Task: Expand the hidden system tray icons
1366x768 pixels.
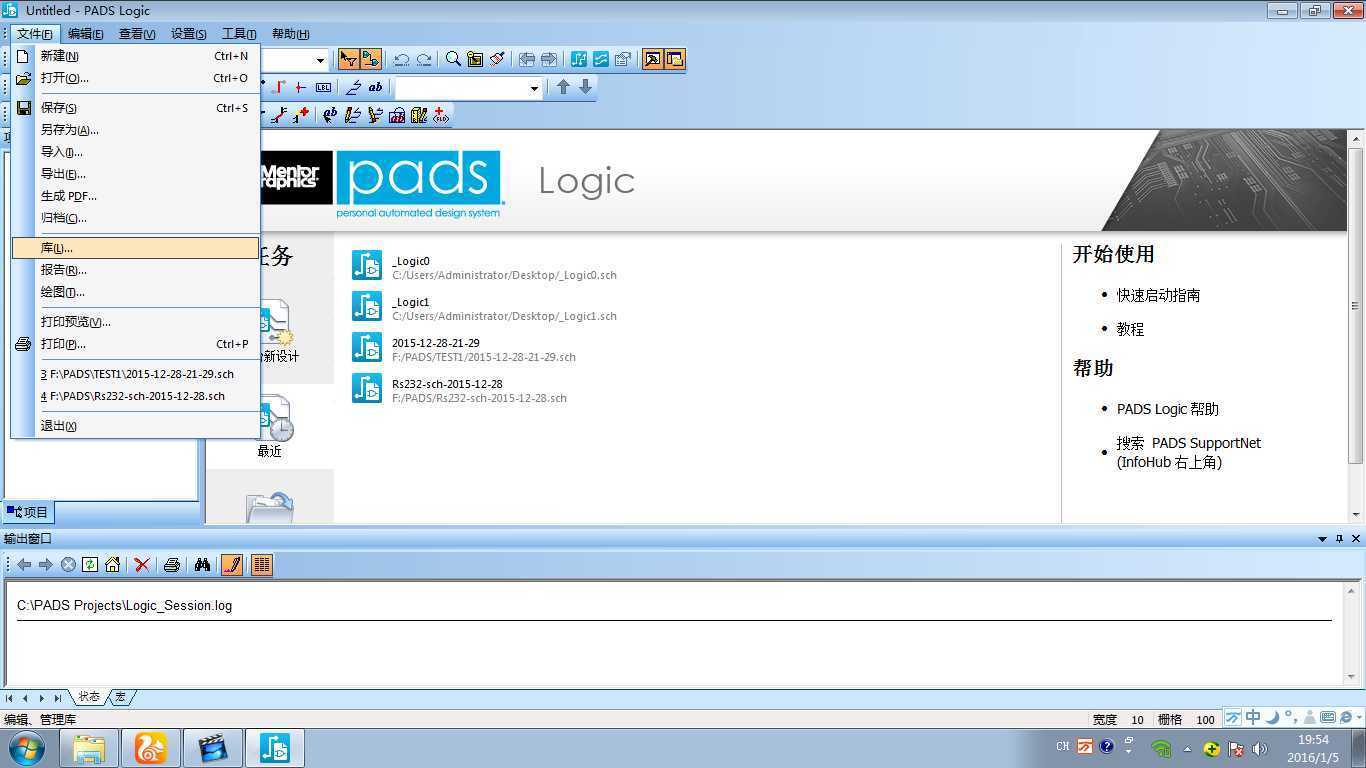Action: click(1188, 748)
